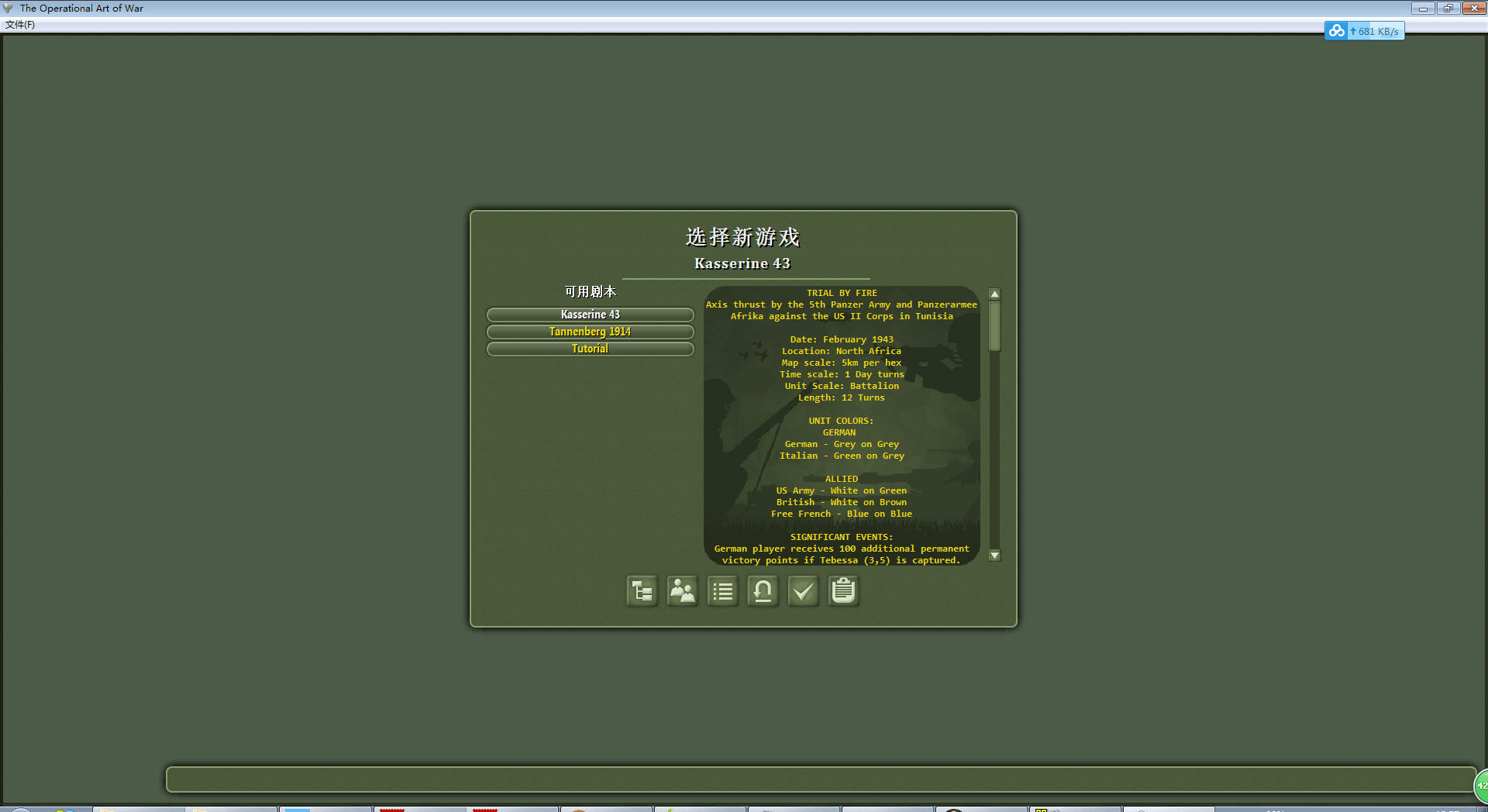1488x812 pixels.
Task: Click the "German - Grey on Grey" line
Action: click(x=842, y=444)
